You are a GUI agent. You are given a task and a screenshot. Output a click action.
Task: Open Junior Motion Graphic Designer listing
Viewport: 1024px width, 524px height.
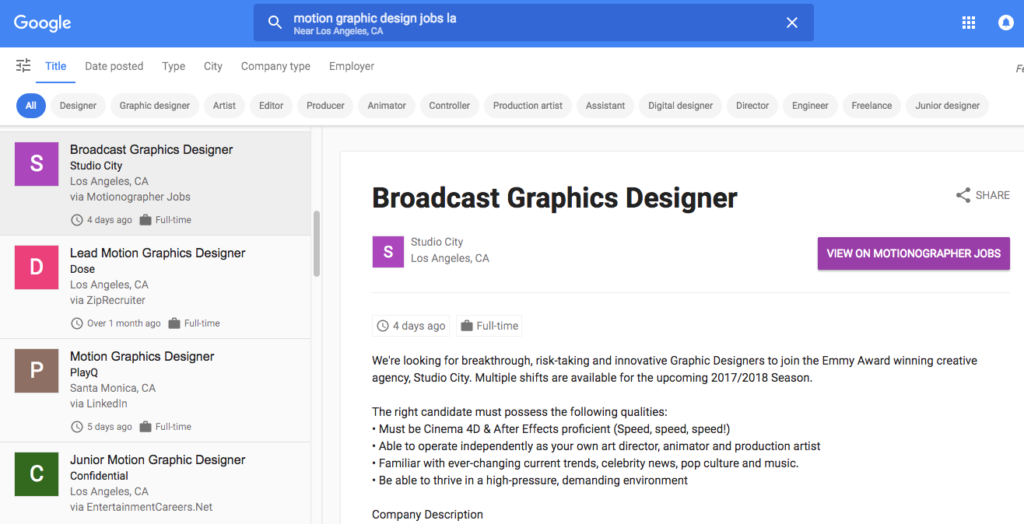click(x=155, y=483)
